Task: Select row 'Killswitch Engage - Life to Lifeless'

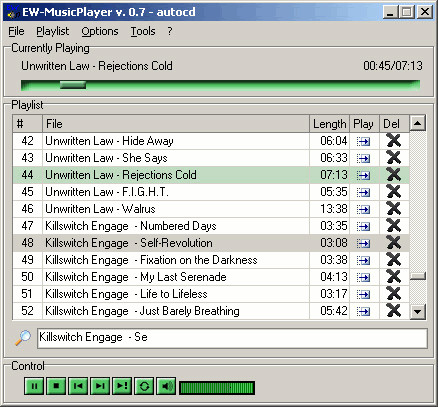Action: pyautogui.click(x=211, y=294)
